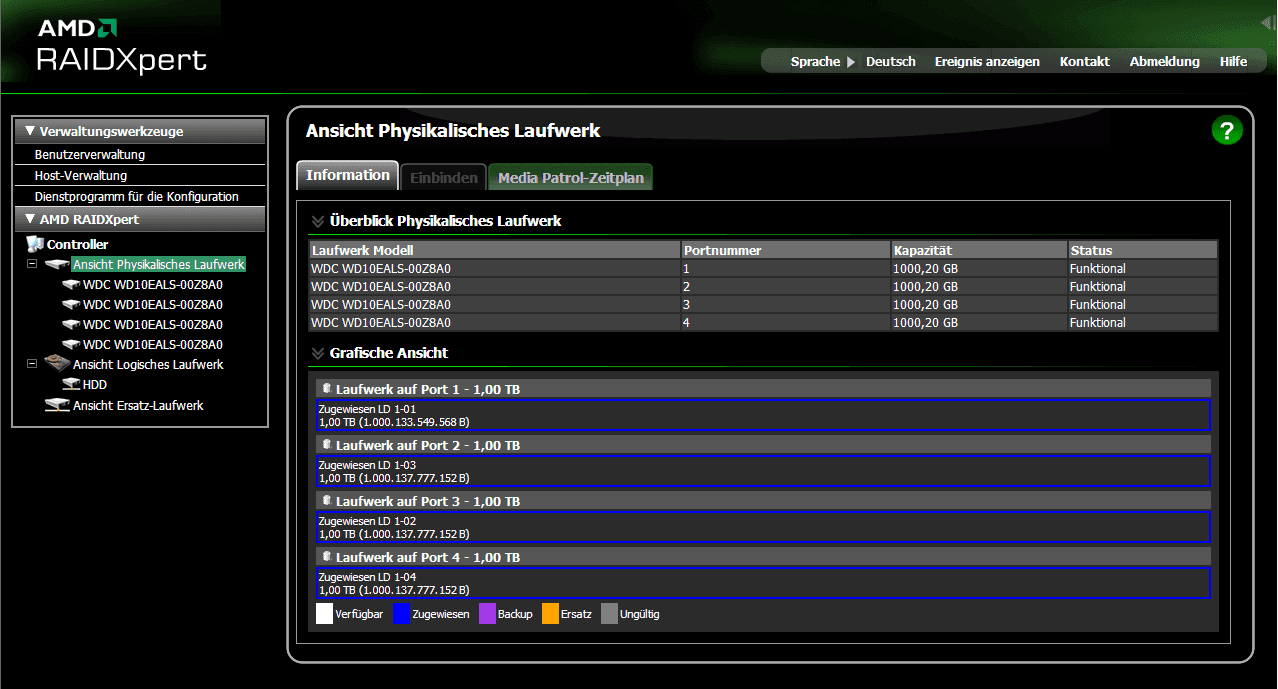The height and width of the screenshot is (689, 1278).
Task: Open the green help question mark icon
Action: (1227, 131)
